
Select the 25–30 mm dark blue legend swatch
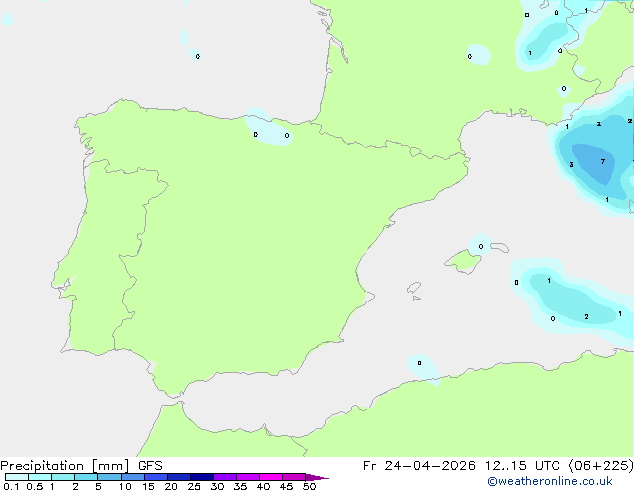coord(202,477)
